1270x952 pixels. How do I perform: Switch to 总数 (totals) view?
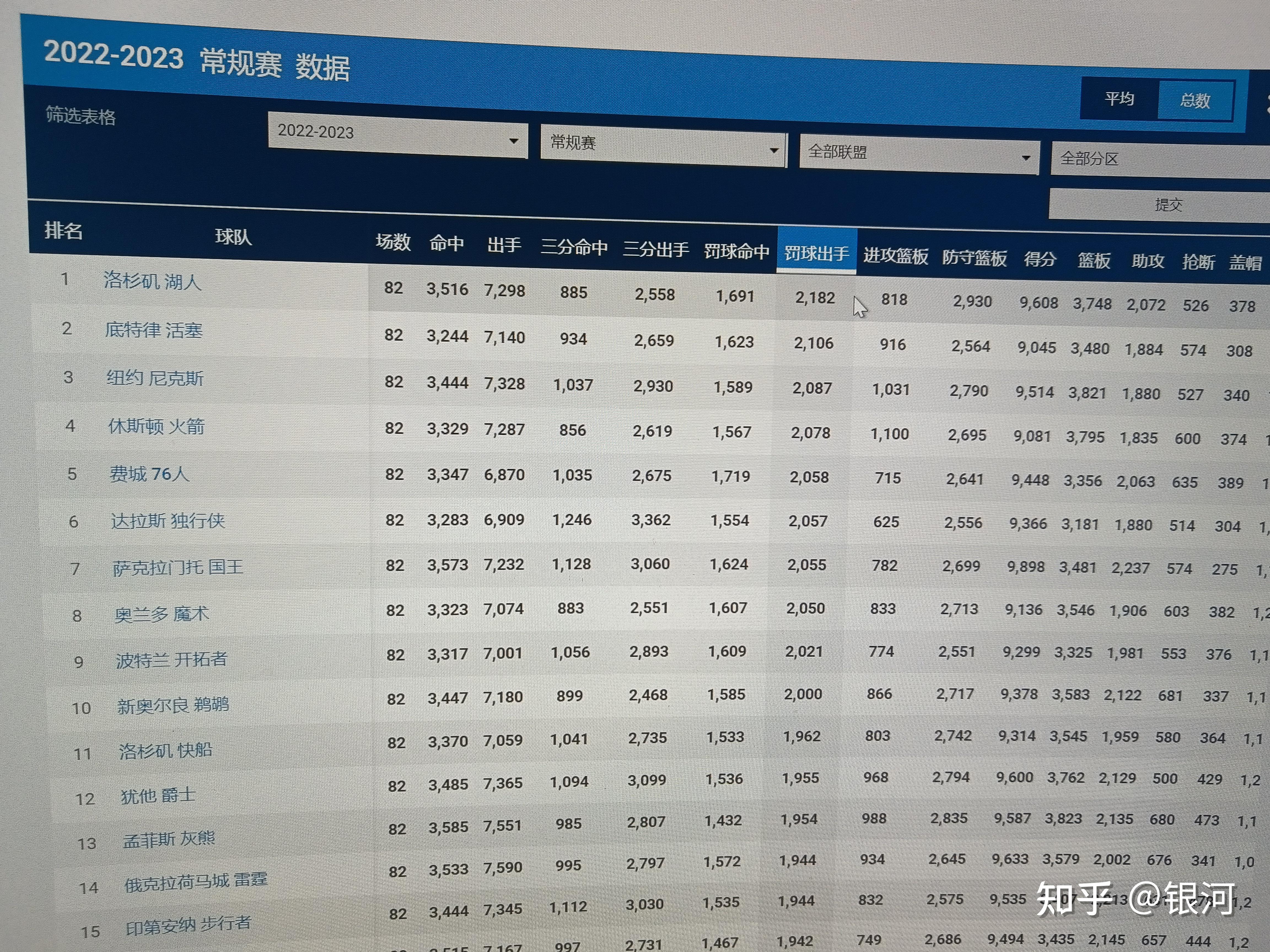click(x=1195, y=101)
